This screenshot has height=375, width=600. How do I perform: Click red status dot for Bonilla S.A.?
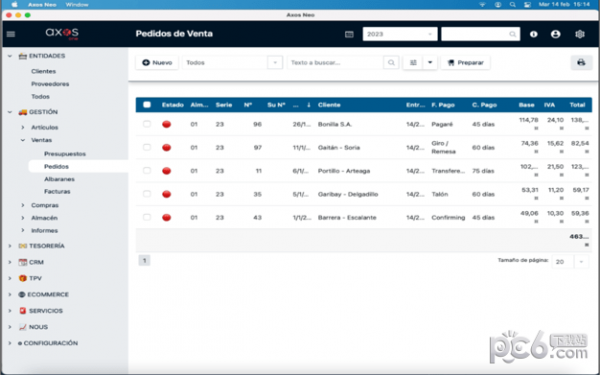tap(166, 124)
